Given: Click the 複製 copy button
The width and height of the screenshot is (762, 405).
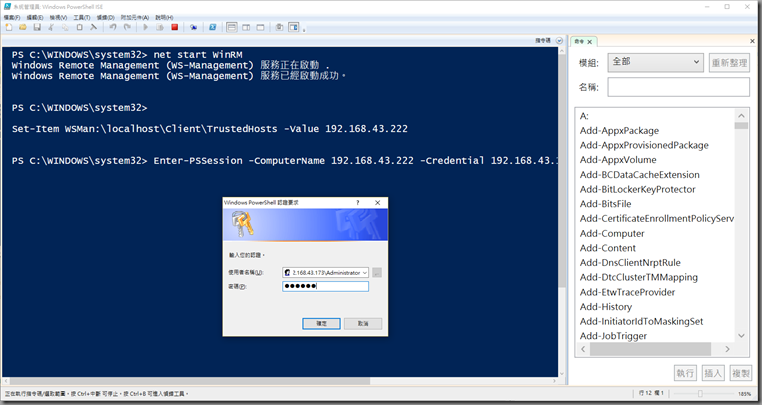Looking at the screenshot, I should point(741,373).
